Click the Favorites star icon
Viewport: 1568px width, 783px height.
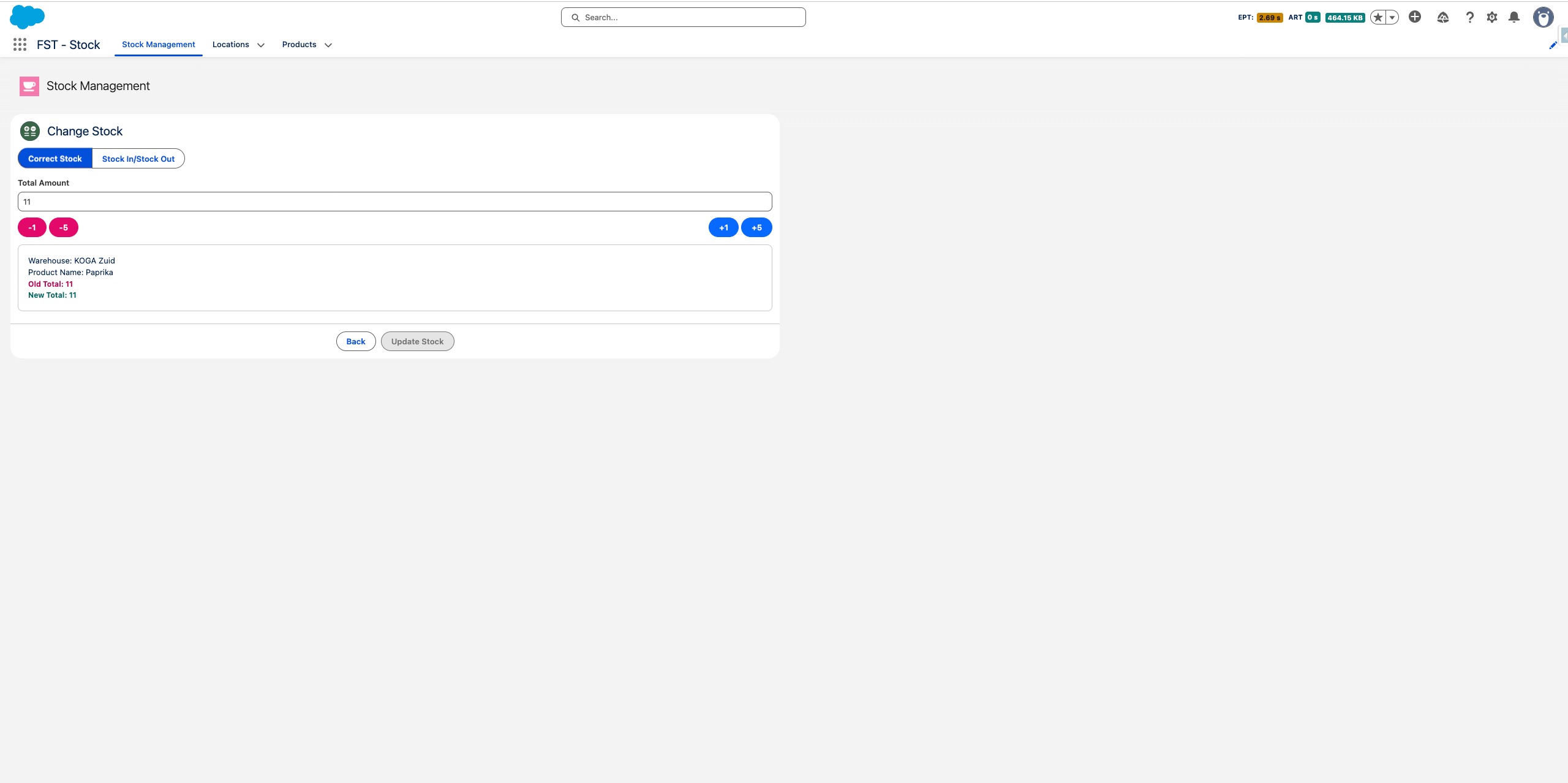coord(1378,17)
